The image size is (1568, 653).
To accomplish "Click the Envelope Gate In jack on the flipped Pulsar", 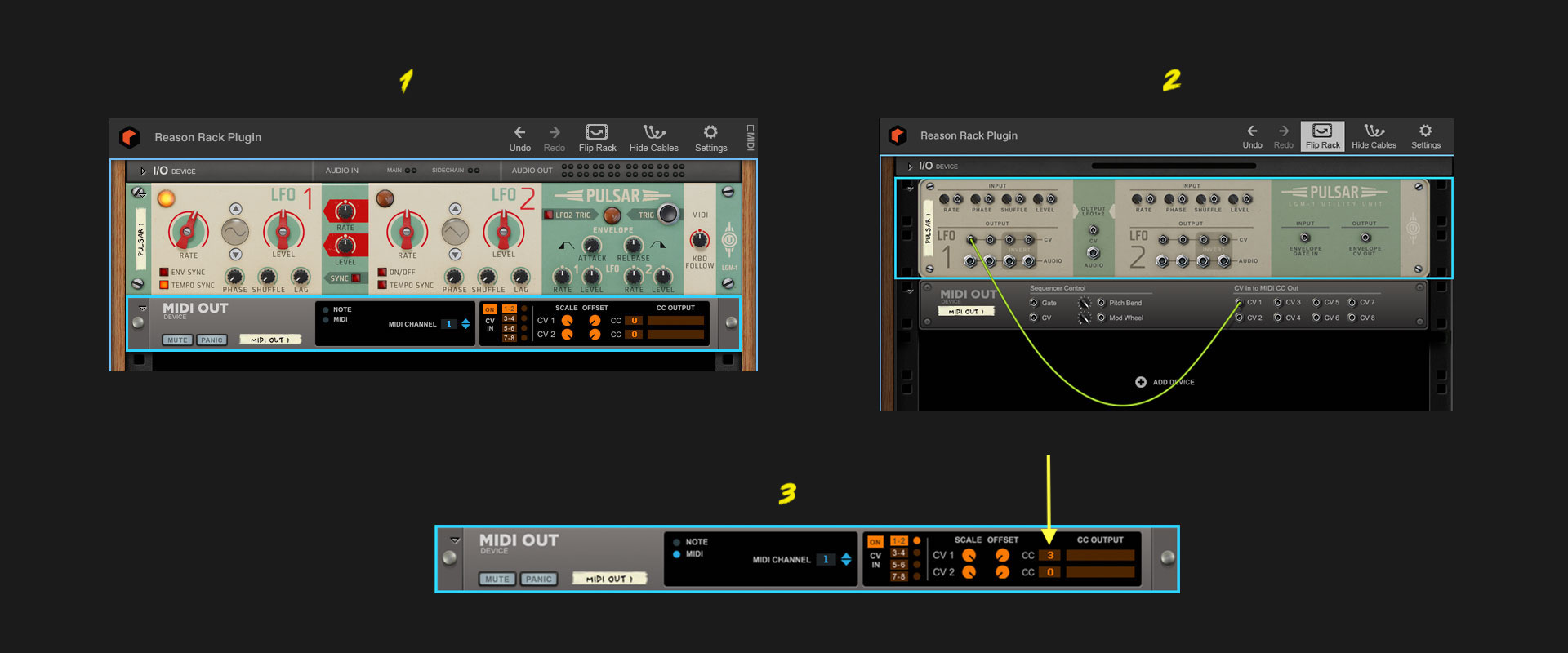I will click(x=1304, y=238).
